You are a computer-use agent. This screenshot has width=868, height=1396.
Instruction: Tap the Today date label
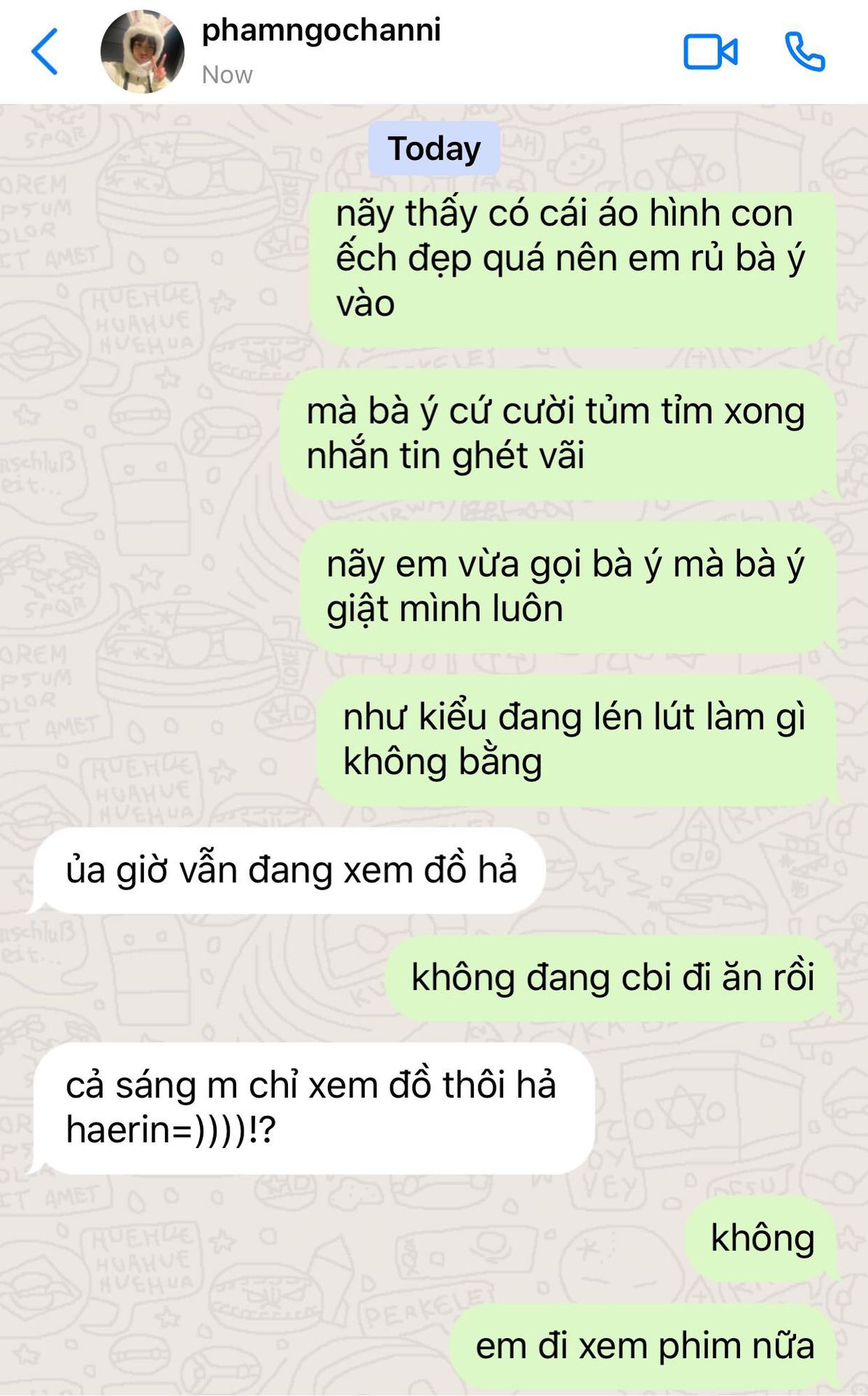point(434,148)
